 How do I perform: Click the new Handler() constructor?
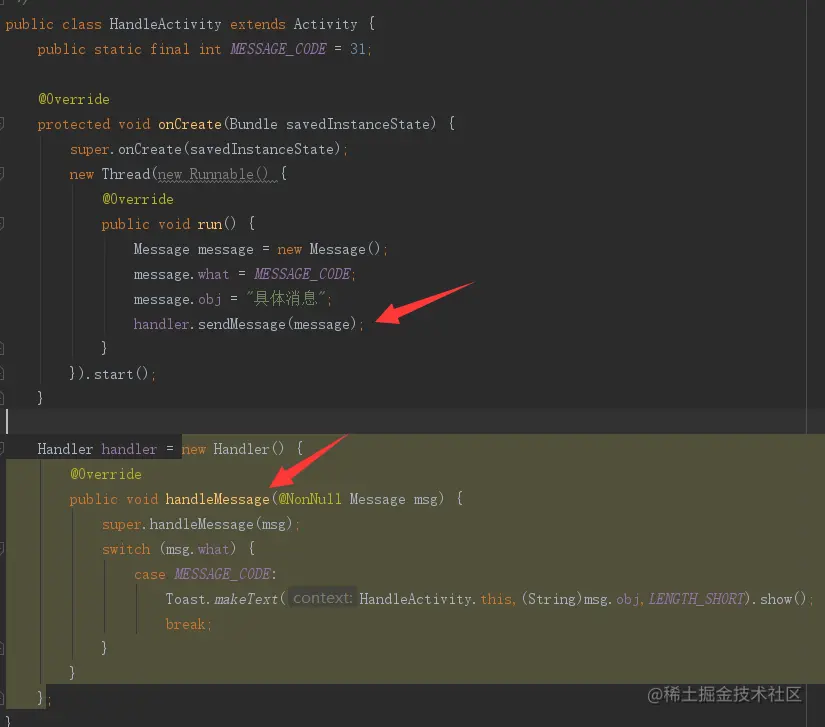tap(233, 449)
